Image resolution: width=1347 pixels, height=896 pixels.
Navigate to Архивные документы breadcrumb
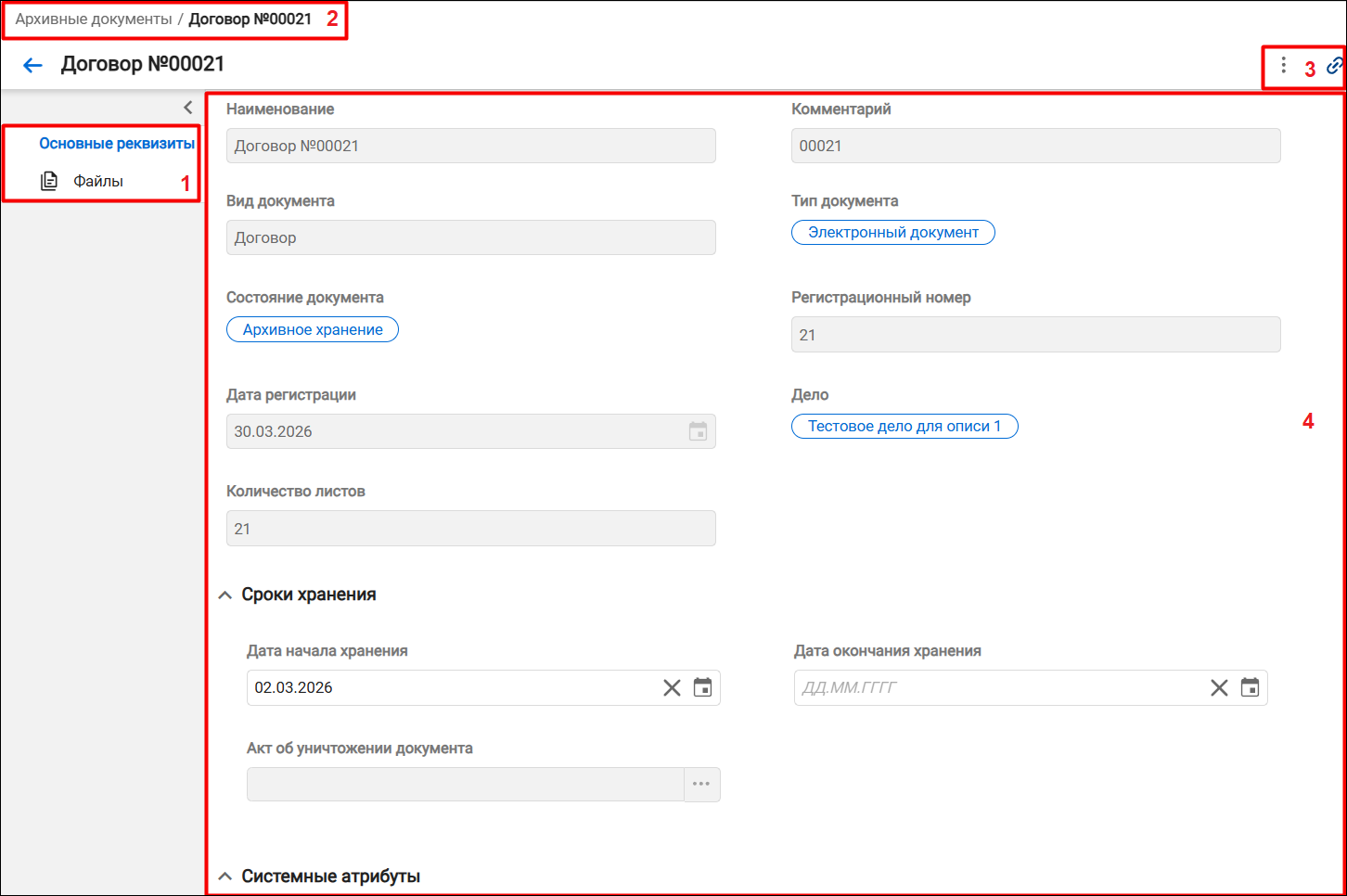(94, 19)
